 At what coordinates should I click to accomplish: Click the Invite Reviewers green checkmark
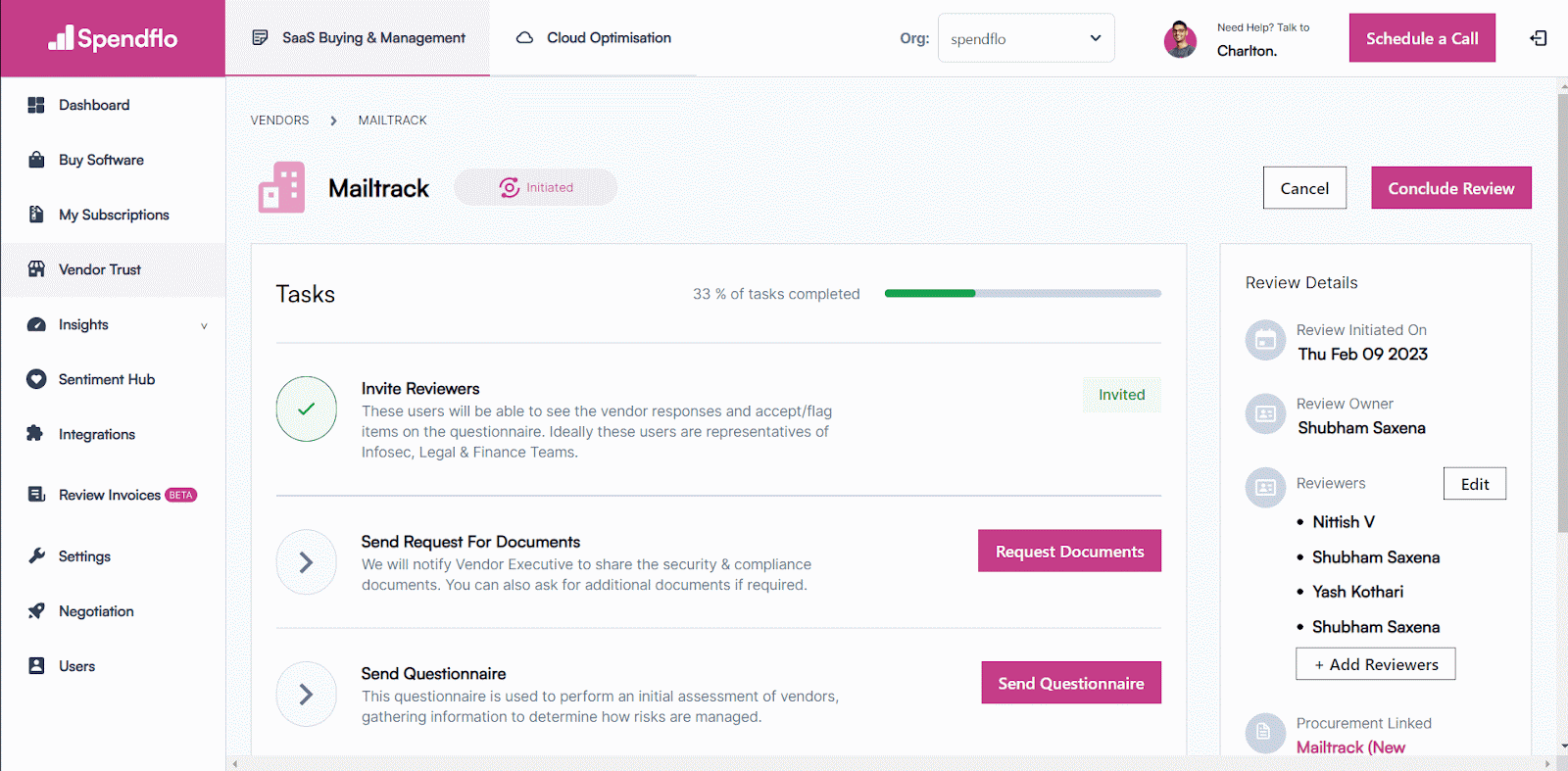point(306,410)
